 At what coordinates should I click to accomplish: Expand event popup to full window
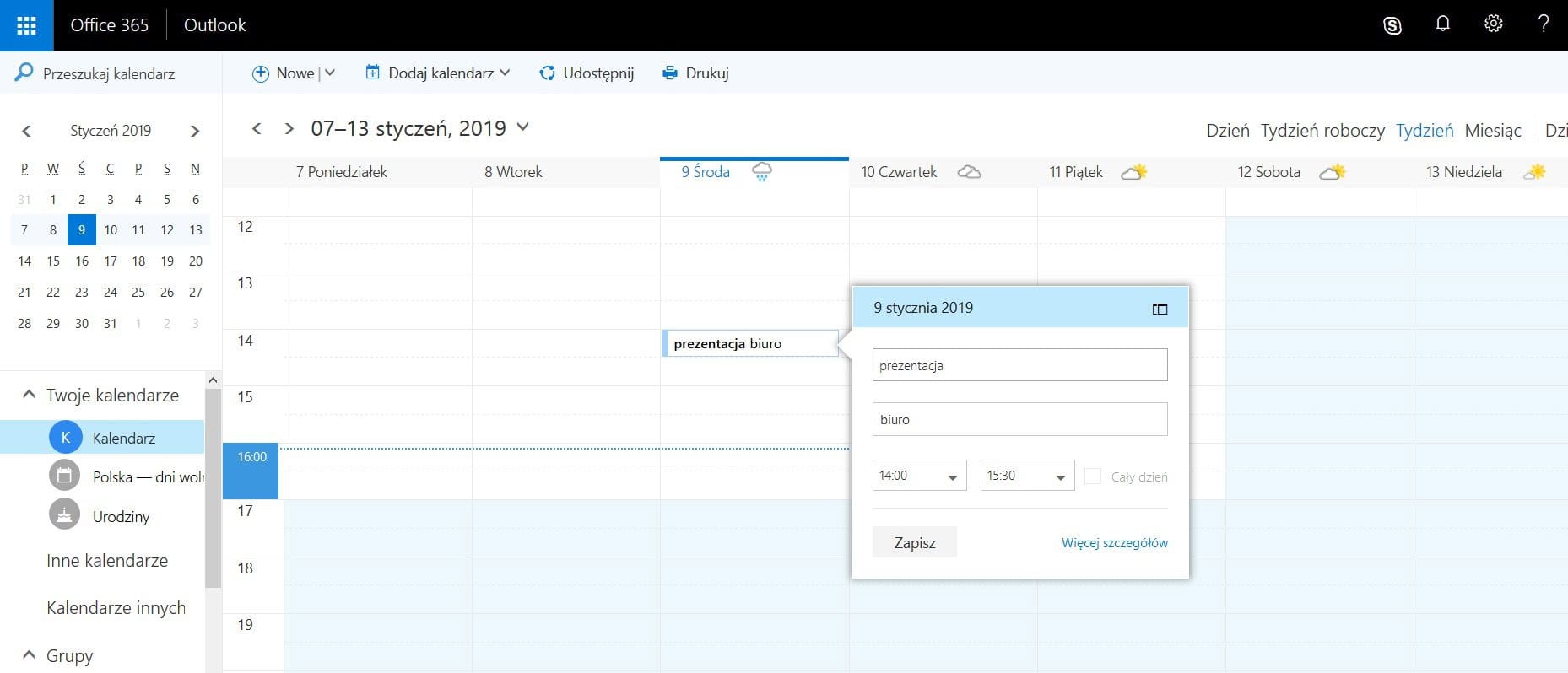(x=1160, y=309)
